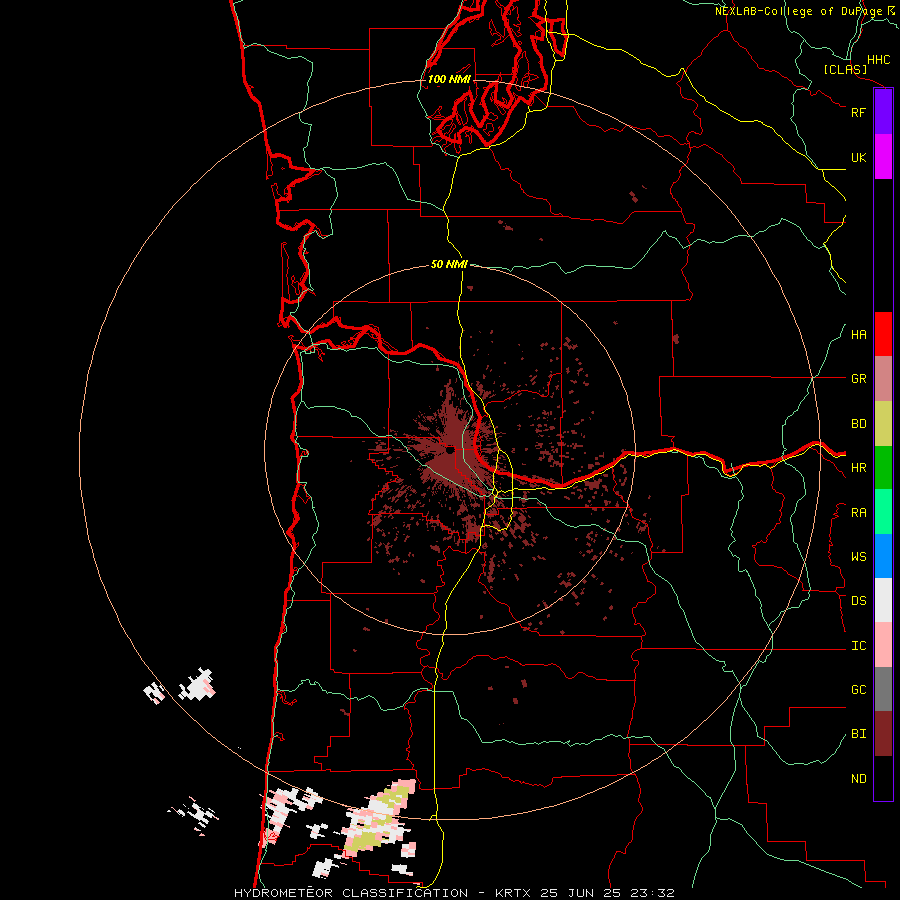Click the black radar site dot

click(x=450, y=451)
